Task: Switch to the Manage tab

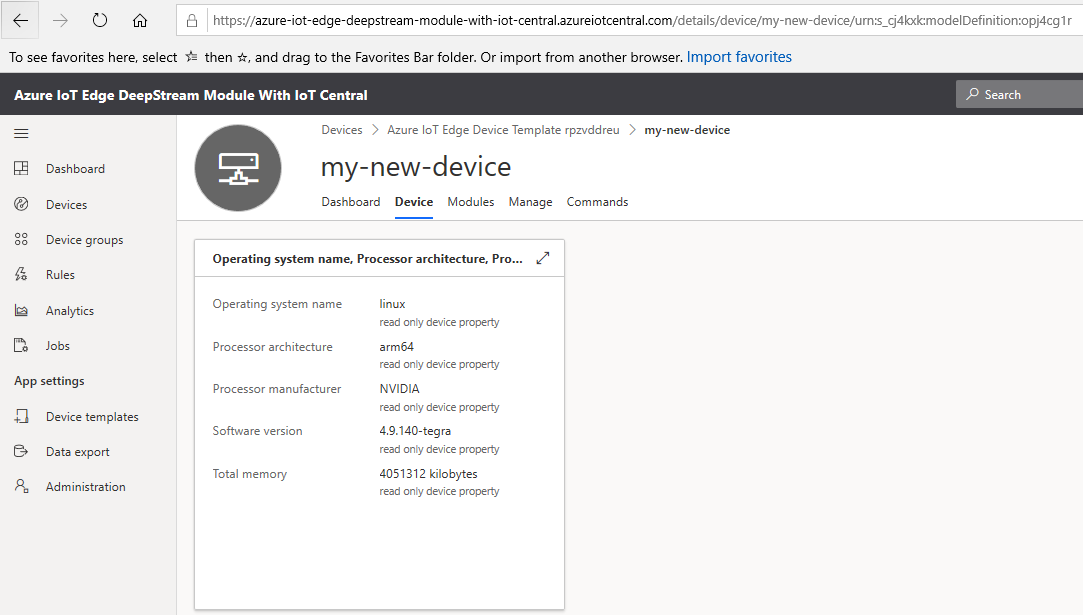Action: [x=530, y=202]
